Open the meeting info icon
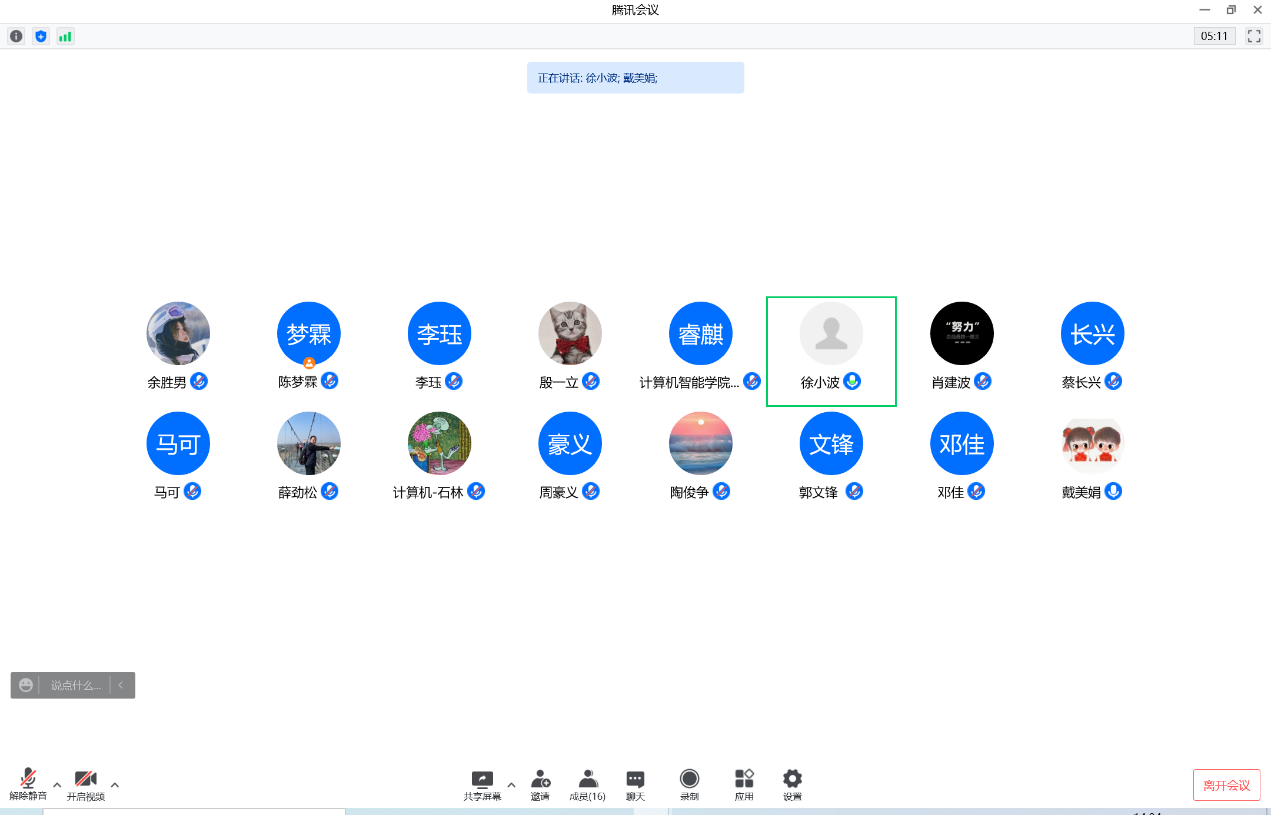Screen dimensions: 1271x815 [x=16, y=36]
